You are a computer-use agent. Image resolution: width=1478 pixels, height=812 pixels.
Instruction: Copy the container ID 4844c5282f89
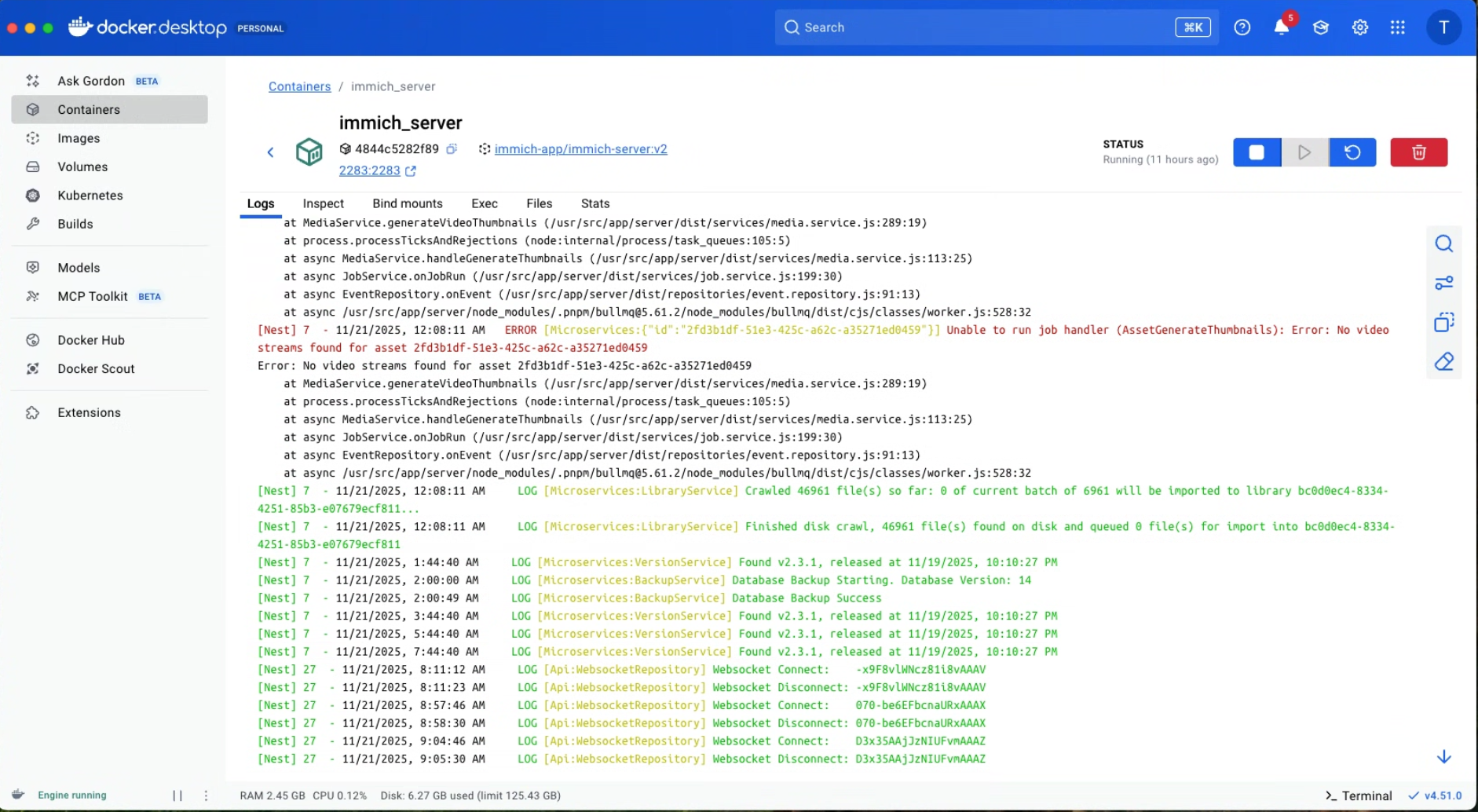coord(452,148)
